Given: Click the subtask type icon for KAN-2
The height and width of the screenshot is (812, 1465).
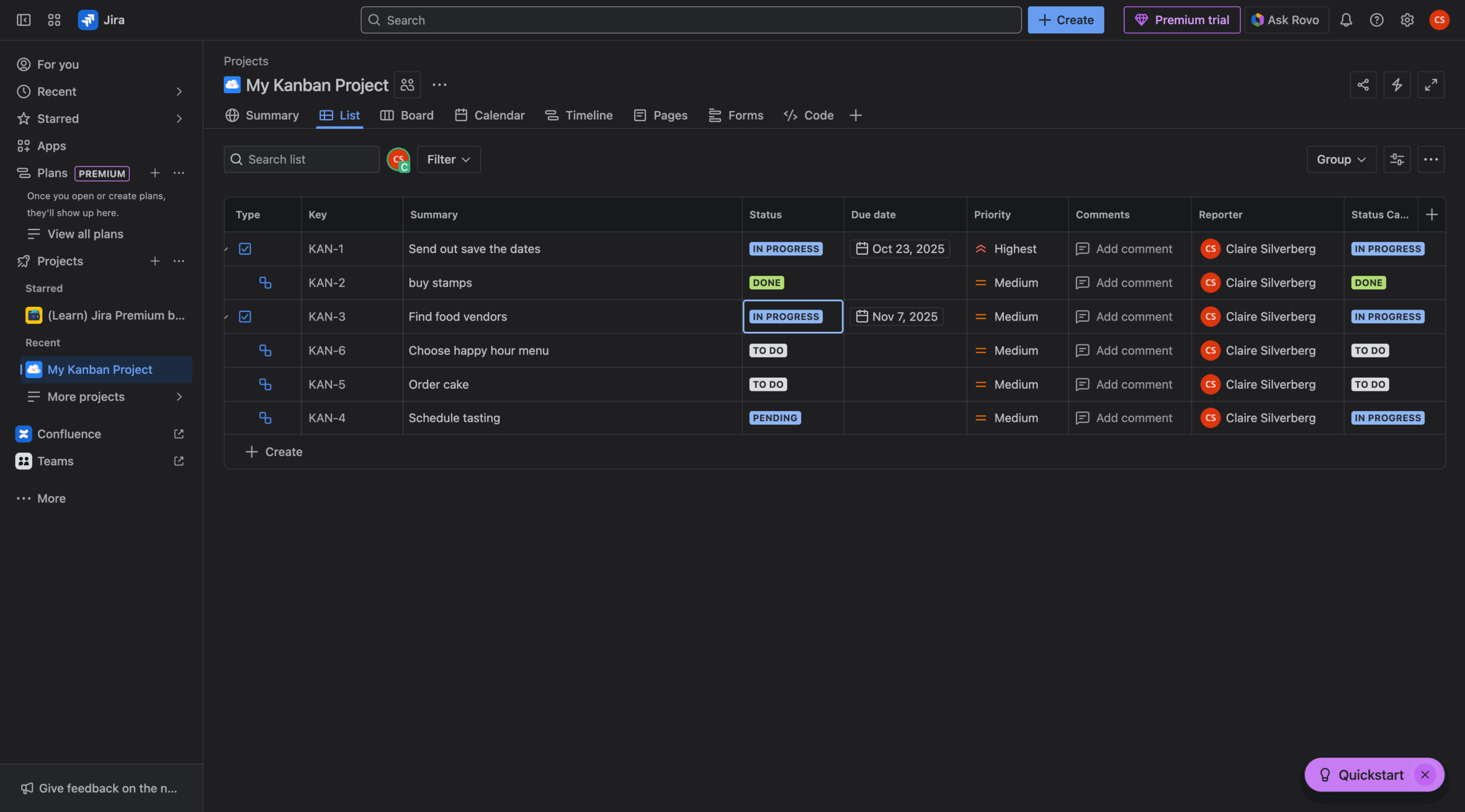Looking at the screenshot, I should [265, 282].
